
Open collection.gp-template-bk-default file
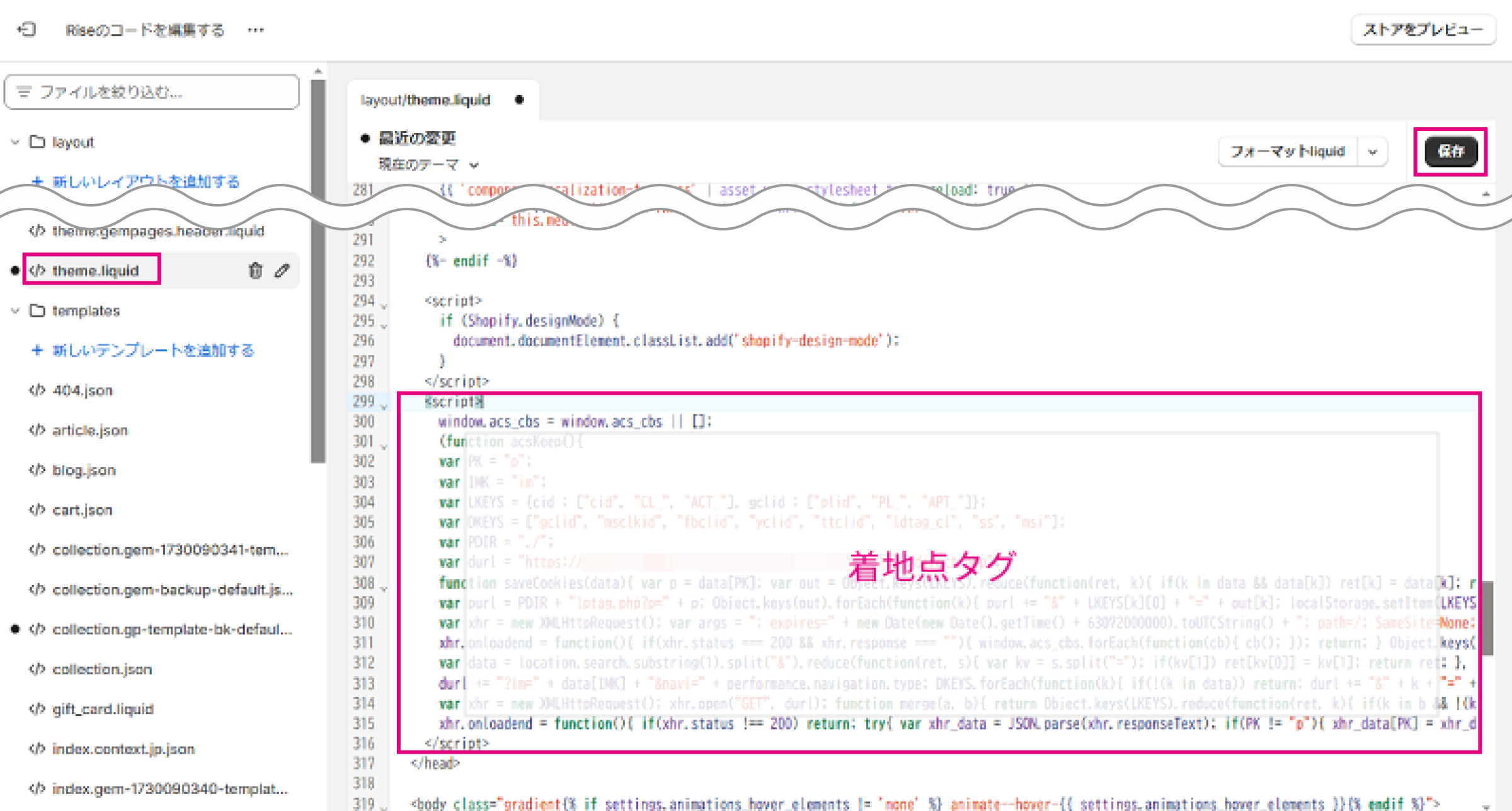[x=173, y=630]
